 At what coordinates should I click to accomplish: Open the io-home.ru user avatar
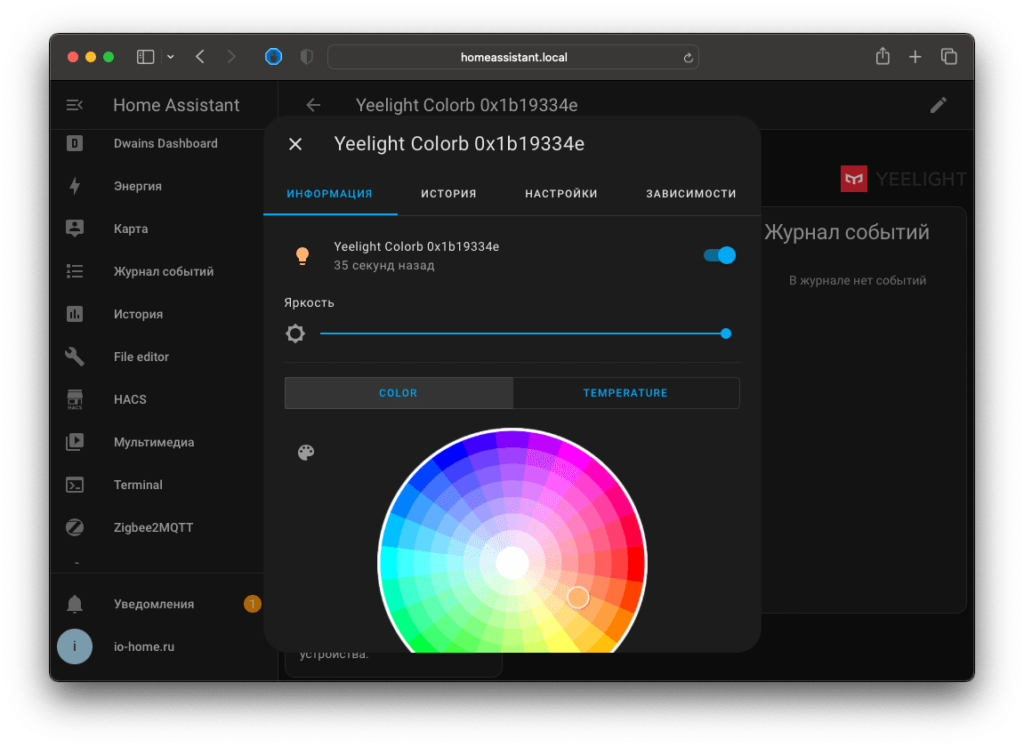(x=74, y=646)
